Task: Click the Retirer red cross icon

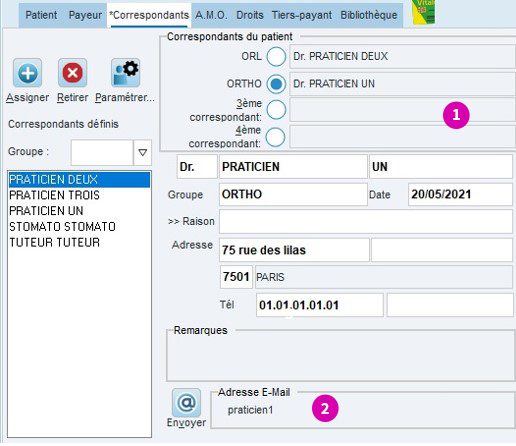Action: tap(72, 73)
